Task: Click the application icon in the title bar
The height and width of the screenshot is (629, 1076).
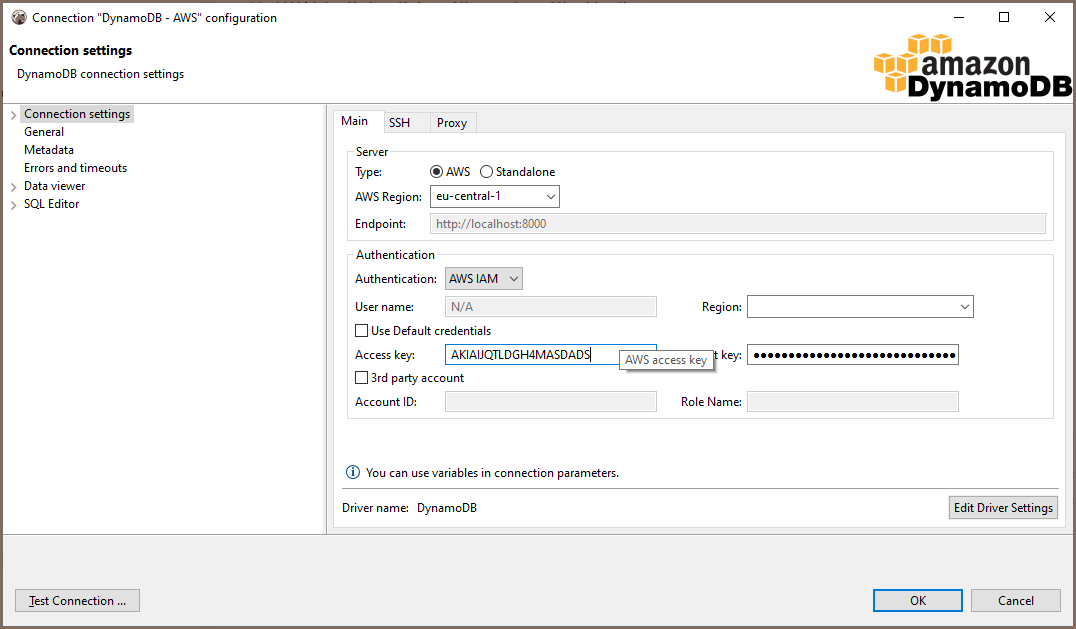Action: pos(18,17)
